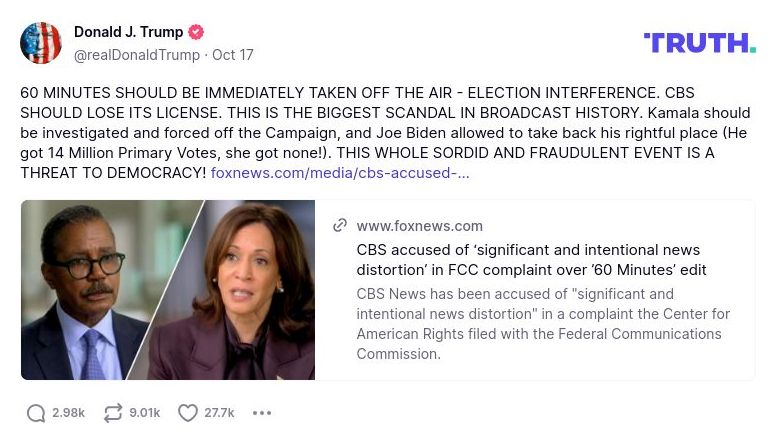Click the 9.01k ReTruth count

pos(145,413)
